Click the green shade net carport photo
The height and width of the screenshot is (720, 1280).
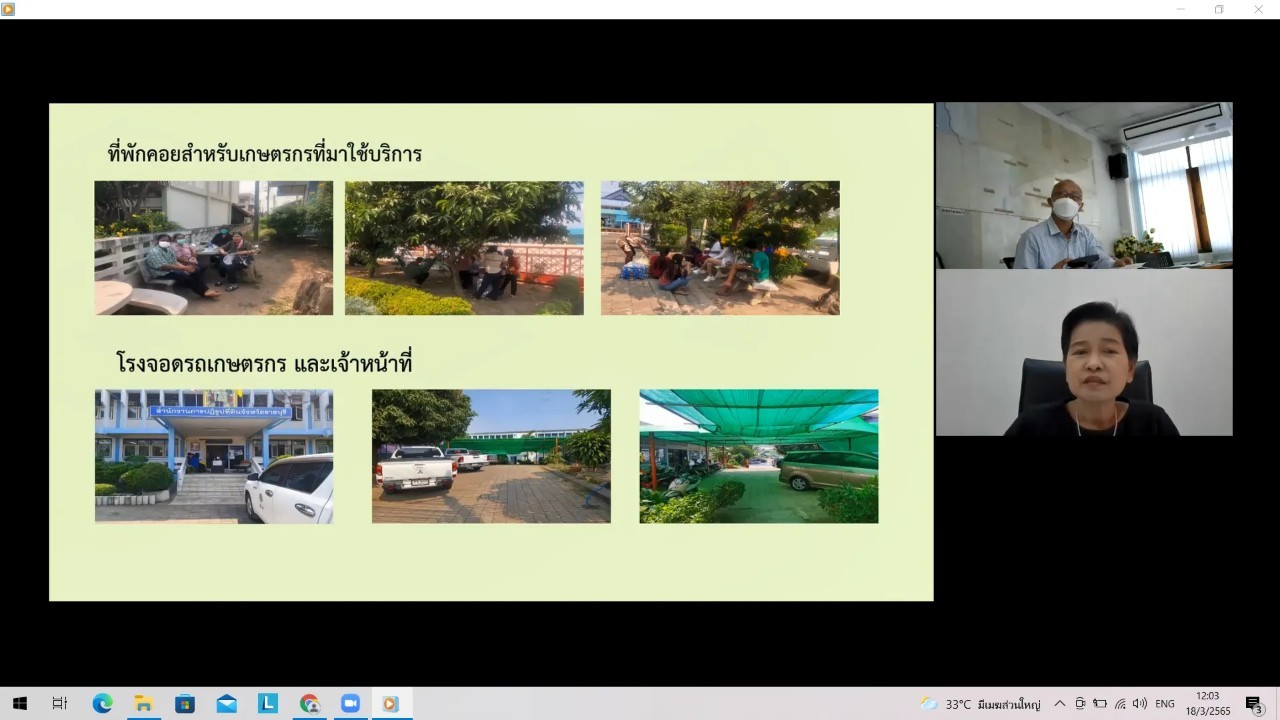click(759, 456)
